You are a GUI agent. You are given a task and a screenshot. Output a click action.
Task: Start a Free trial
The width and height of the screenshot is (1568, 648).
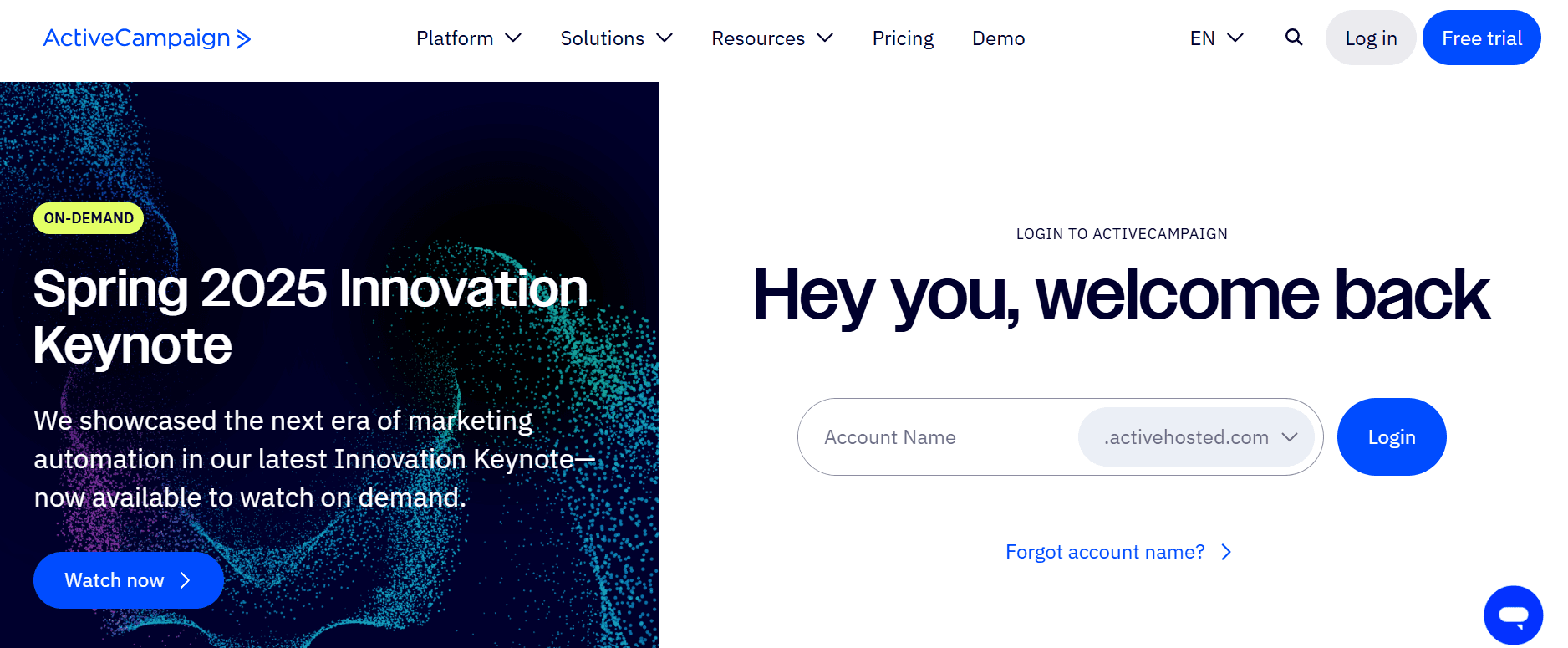click(1482, 38)
